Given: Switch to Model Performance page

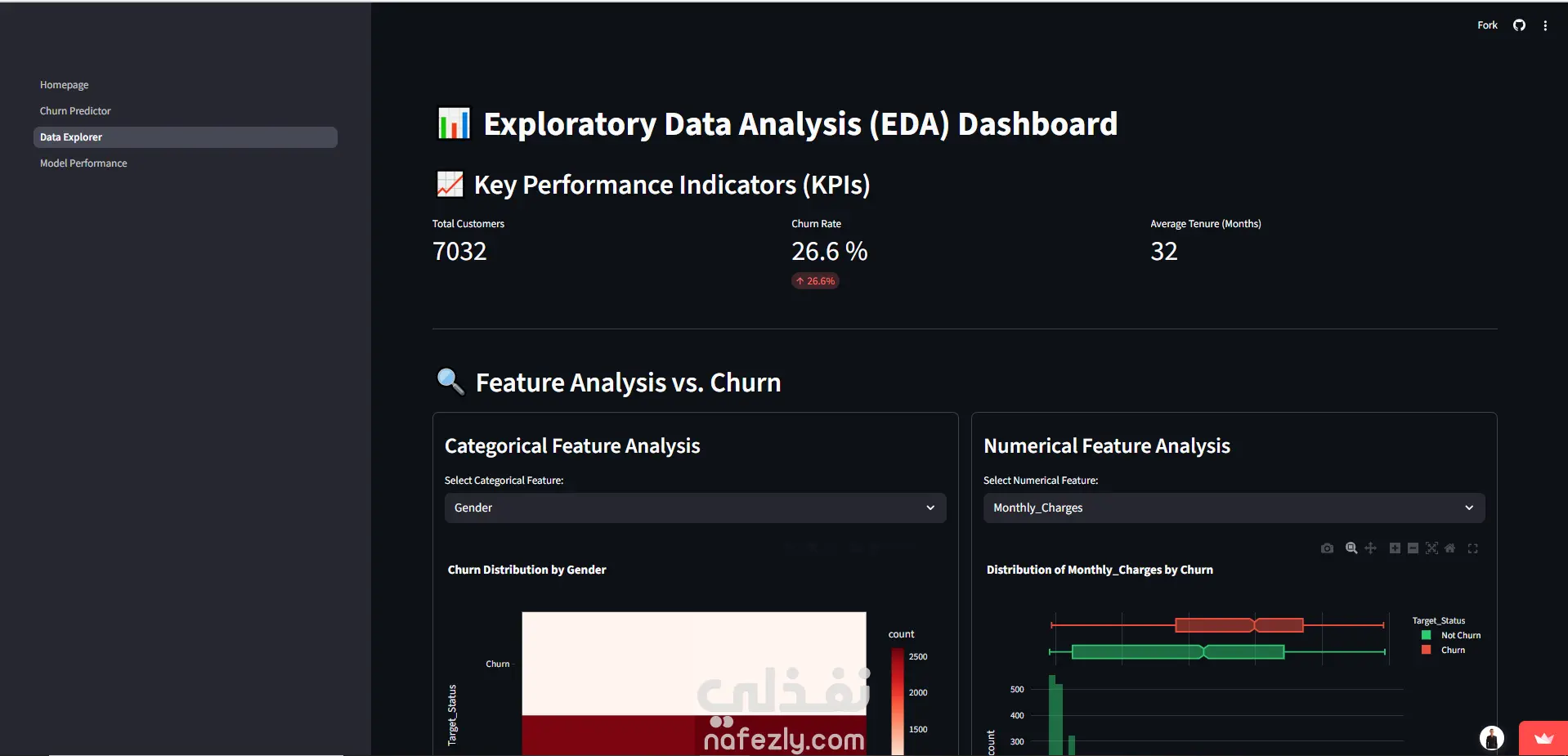Looking at the screenshot, I should point(83,163).
